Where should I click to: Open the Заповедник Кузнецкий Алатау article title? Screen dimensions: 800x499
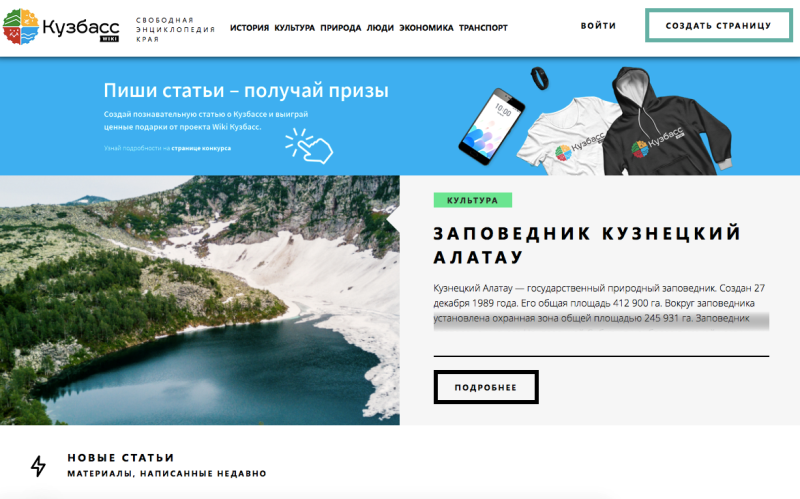point(587,245)
